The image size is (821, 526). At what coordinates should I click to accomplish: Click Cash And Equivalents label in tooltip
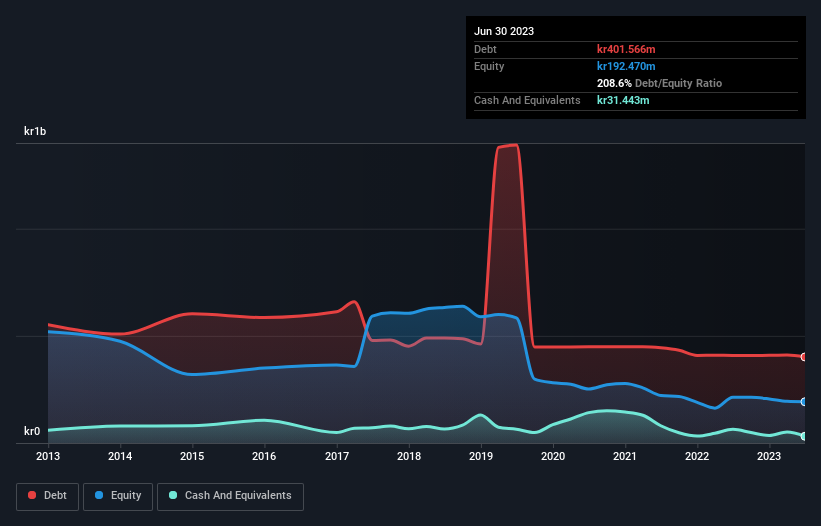527,100
